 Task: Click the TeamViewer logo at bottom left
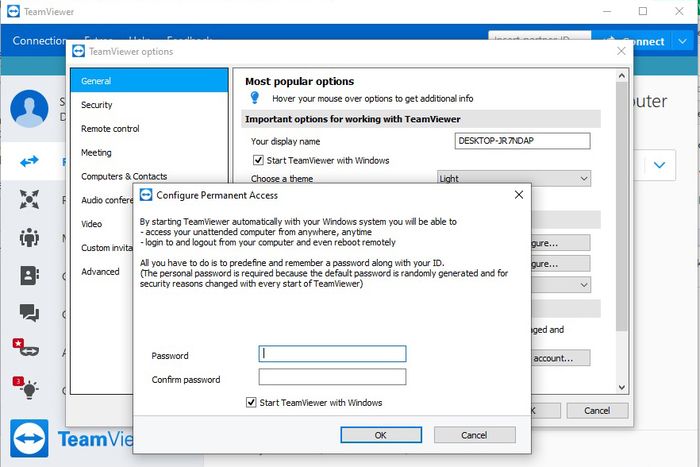(x=29, y=438)
